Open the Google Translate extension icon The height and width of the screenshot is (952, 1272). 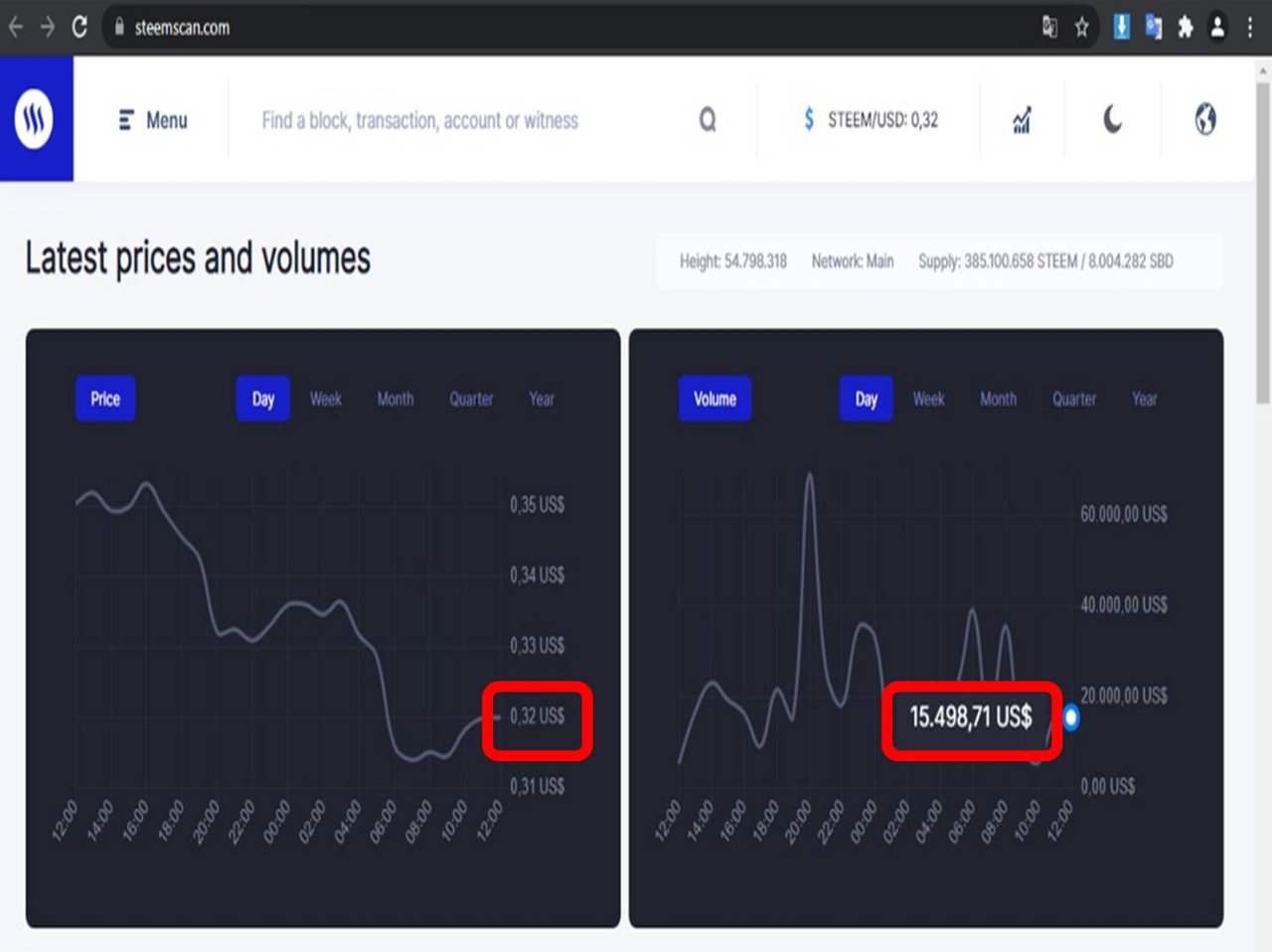coord(1153,27)
